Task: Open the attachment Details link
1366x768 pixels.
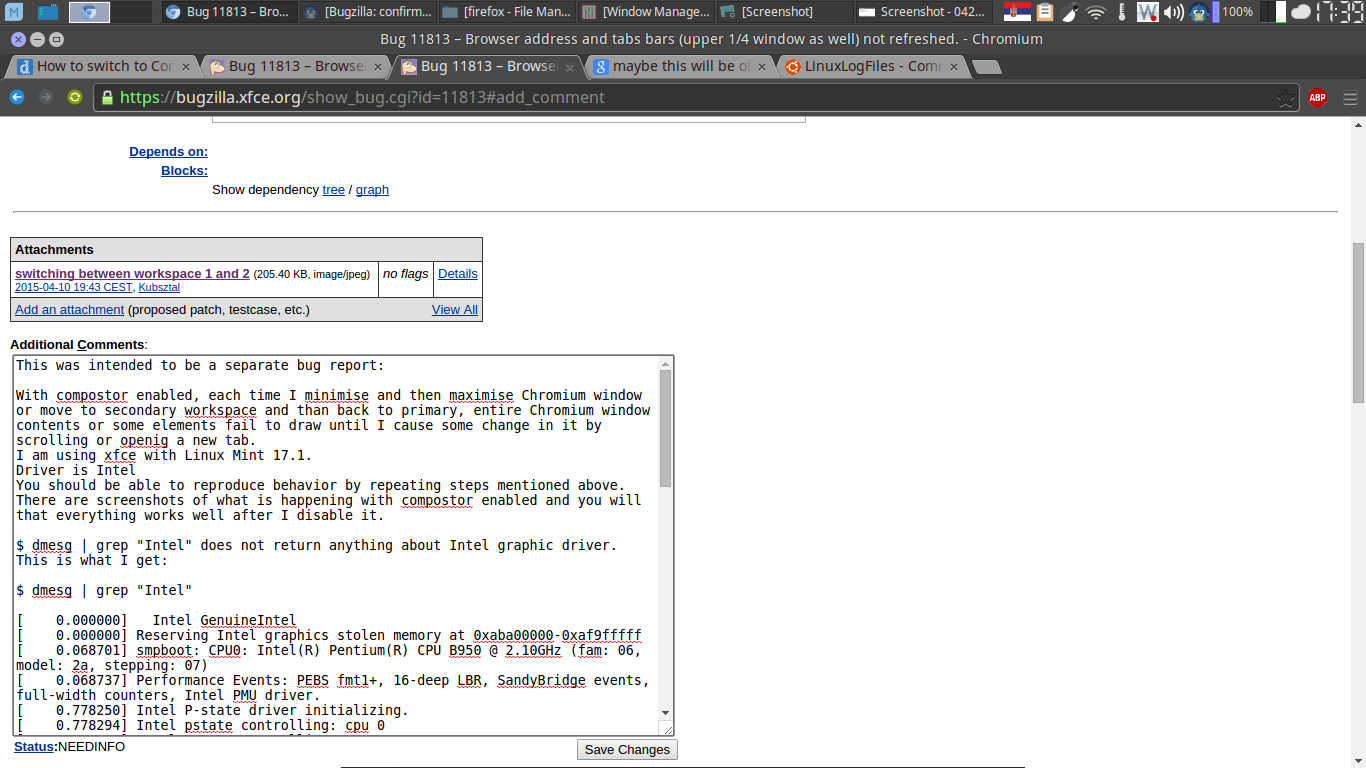Action: [457, 274]
